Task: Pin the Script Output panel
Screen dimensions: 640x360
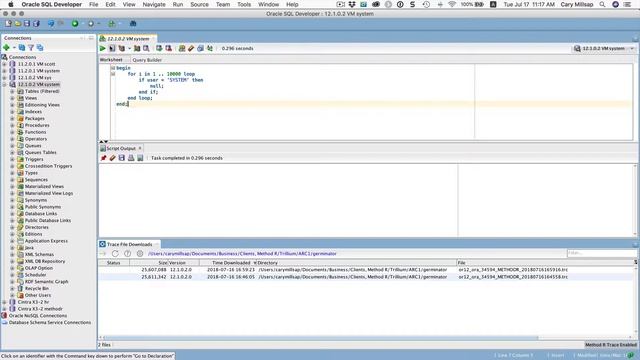Action: coord(103,158)
